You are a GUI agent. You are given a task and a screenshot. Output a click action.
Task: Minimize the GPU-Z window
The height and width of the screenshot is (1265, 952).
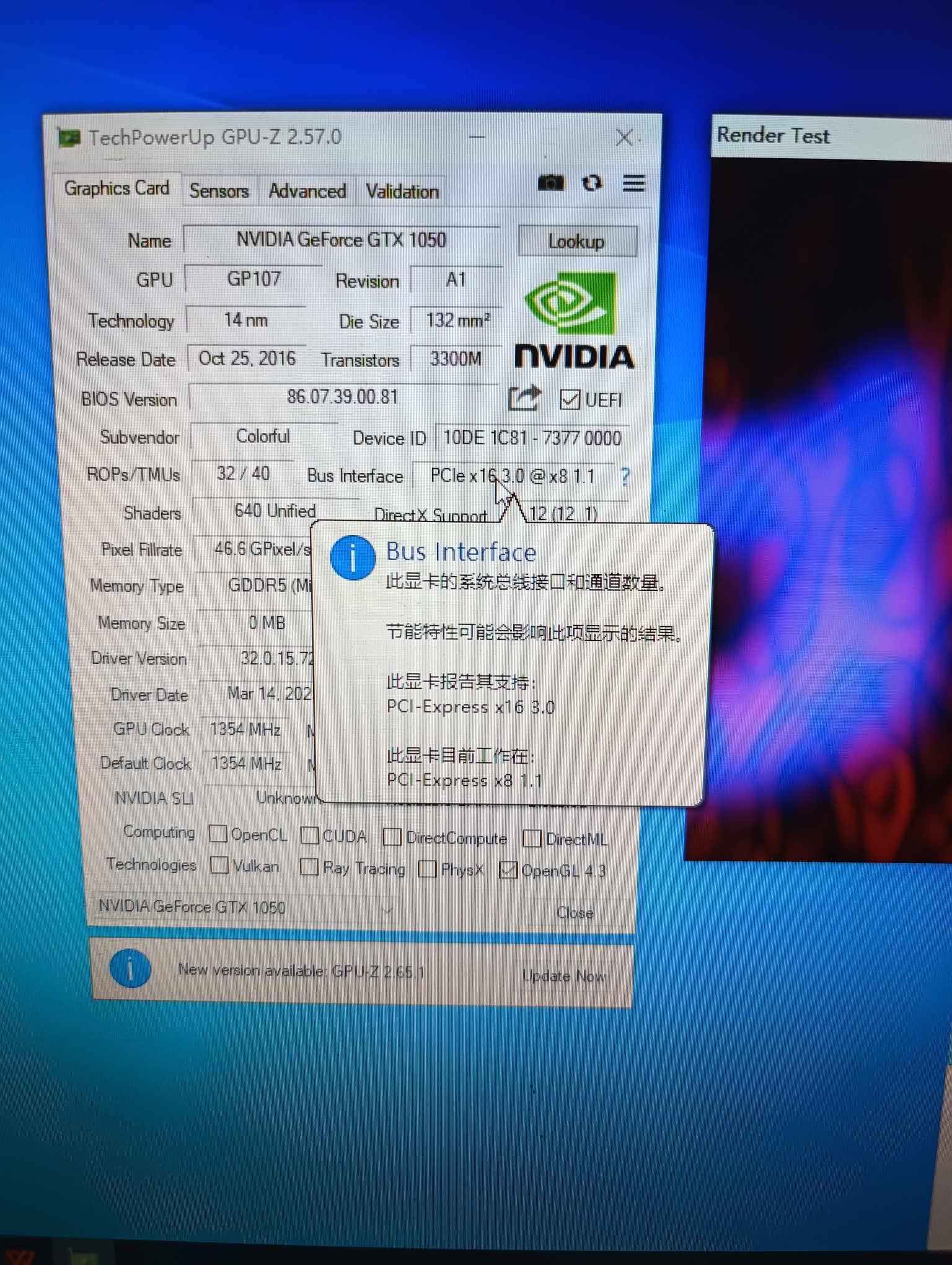(477, 137)
